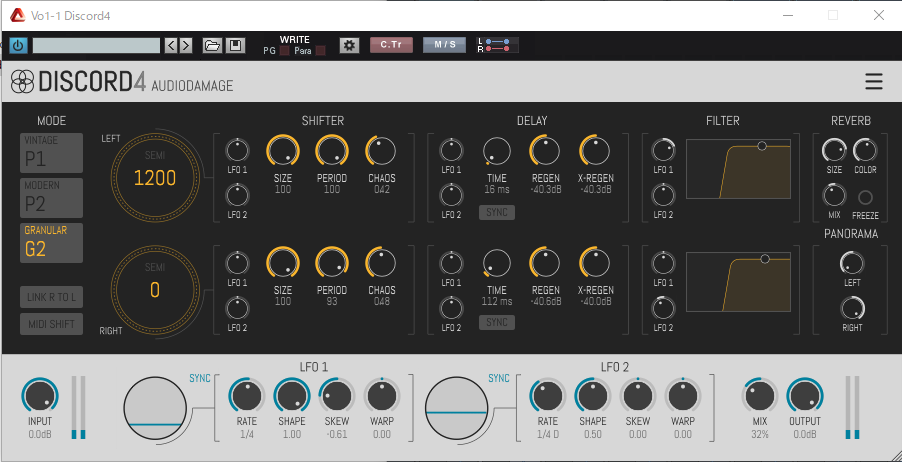The height and width of the screenshot is (462, 902).
Task: Click LFO 2 RATE knob
Action: [x=548, y=396]
